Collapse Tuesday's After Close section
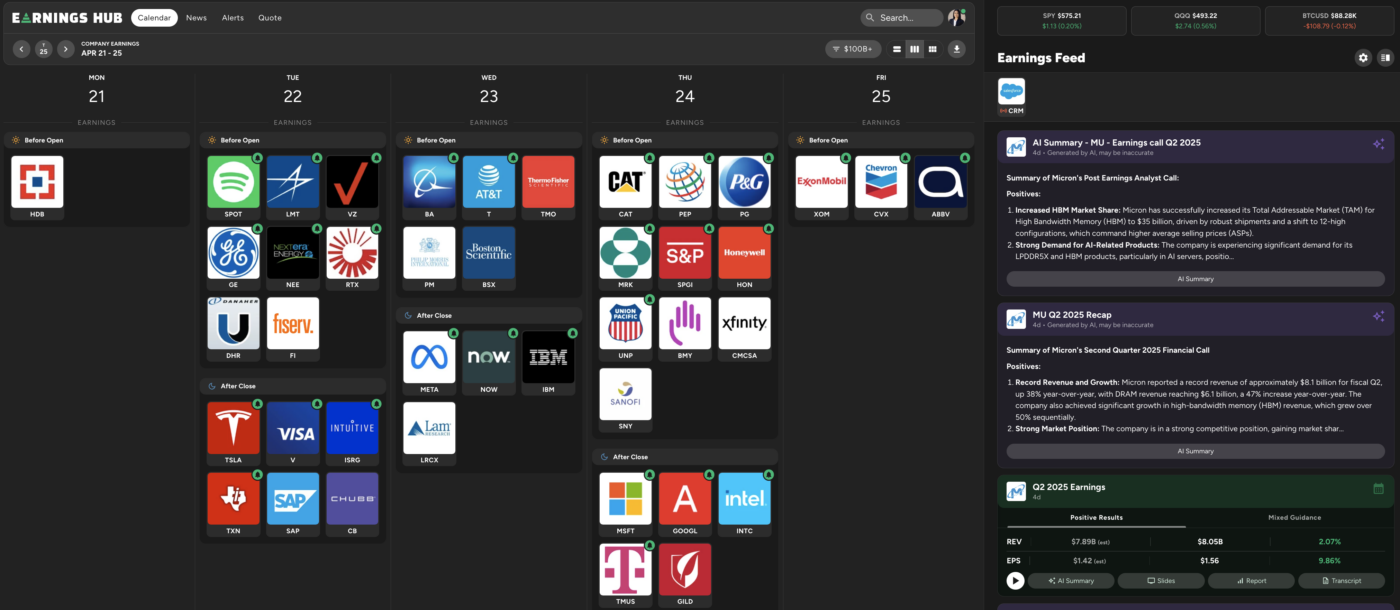Image resolution: width=1400 pixels, height=610 pixels. click(293, 386)
